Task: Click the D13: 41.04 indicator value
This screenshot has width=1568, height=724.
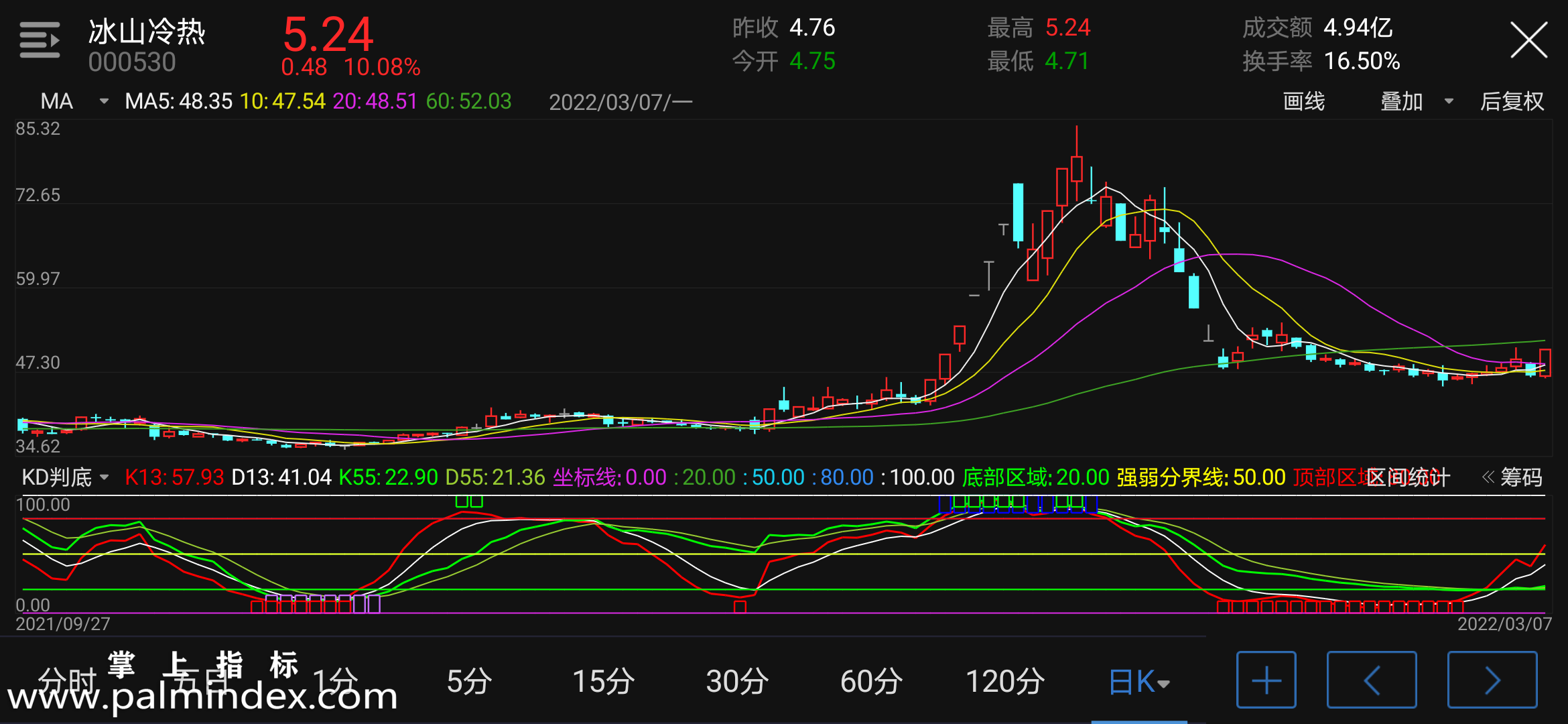Action: (x=281, y=477)
